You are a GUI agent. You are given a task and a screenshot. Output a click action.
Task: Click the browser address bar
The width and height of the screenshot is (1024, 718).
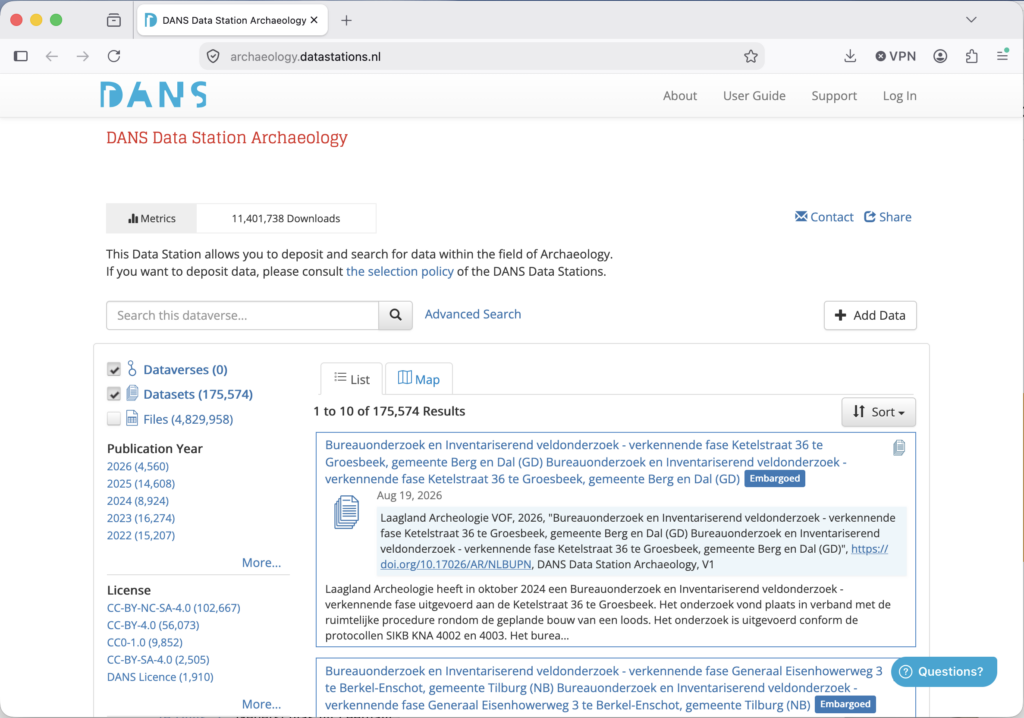[481, 56]
